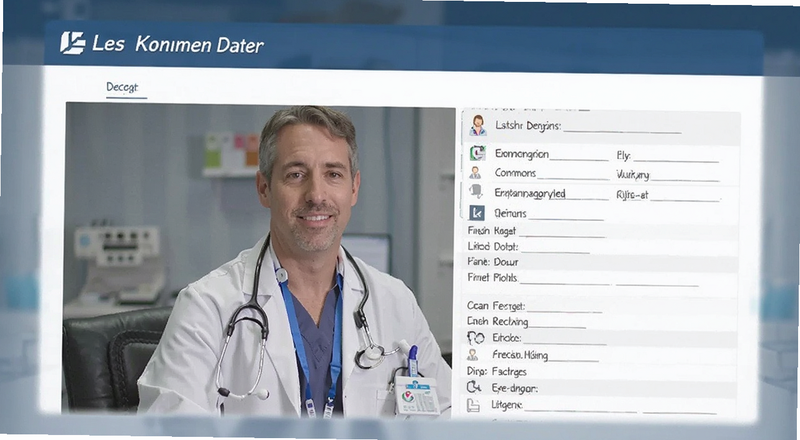Click the icon beside Eye-dngon
Screen dimensions: 800x440
click(x=474, y=387)
